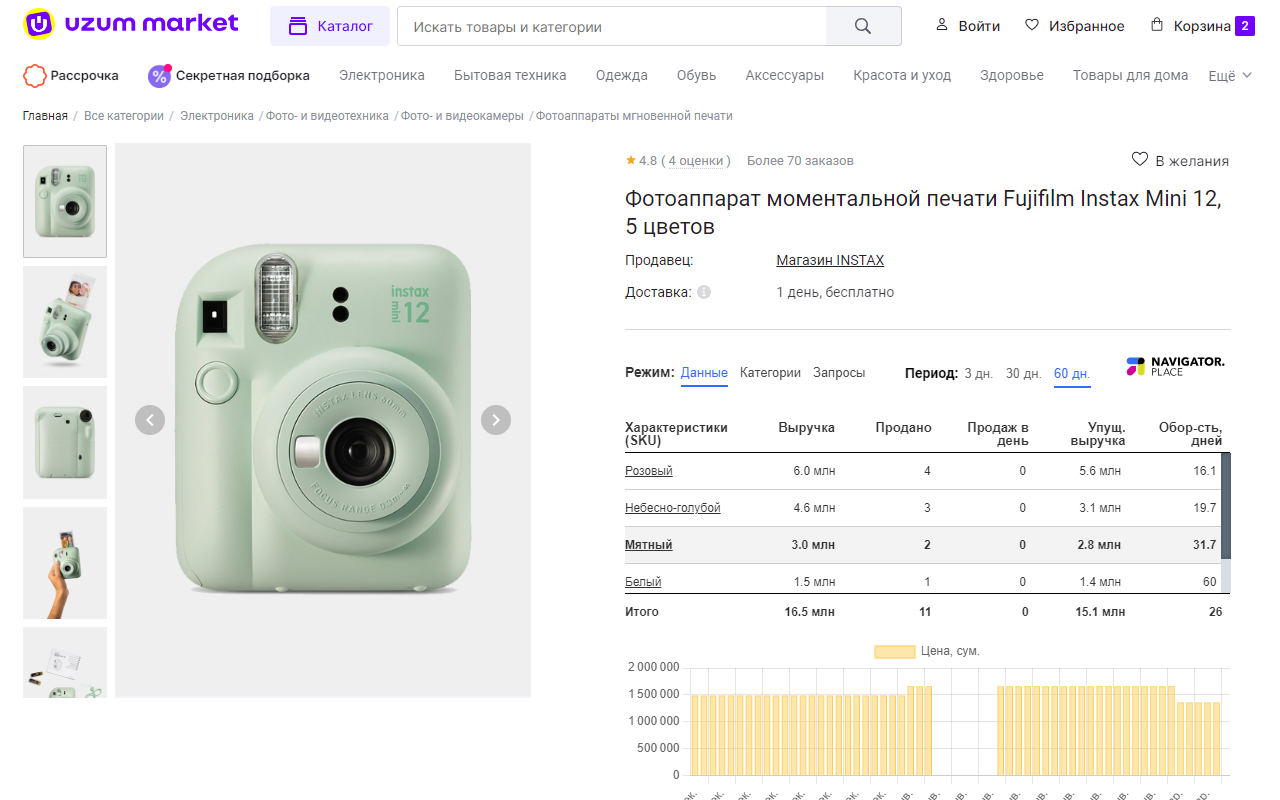Select the accessories thumbnail at bottom

(x=65, y=662)
